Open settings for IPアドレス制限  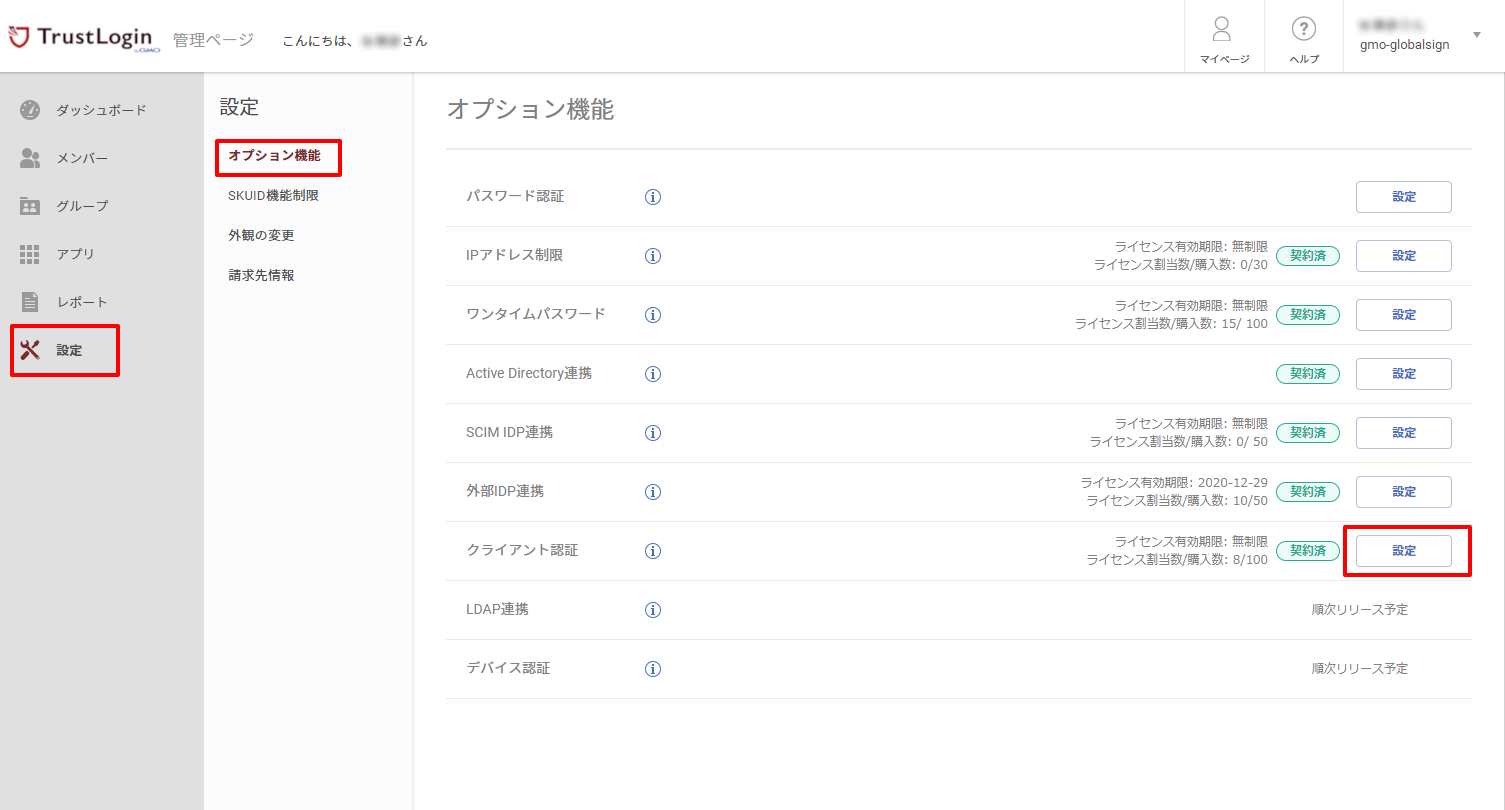click(1403, 256)
